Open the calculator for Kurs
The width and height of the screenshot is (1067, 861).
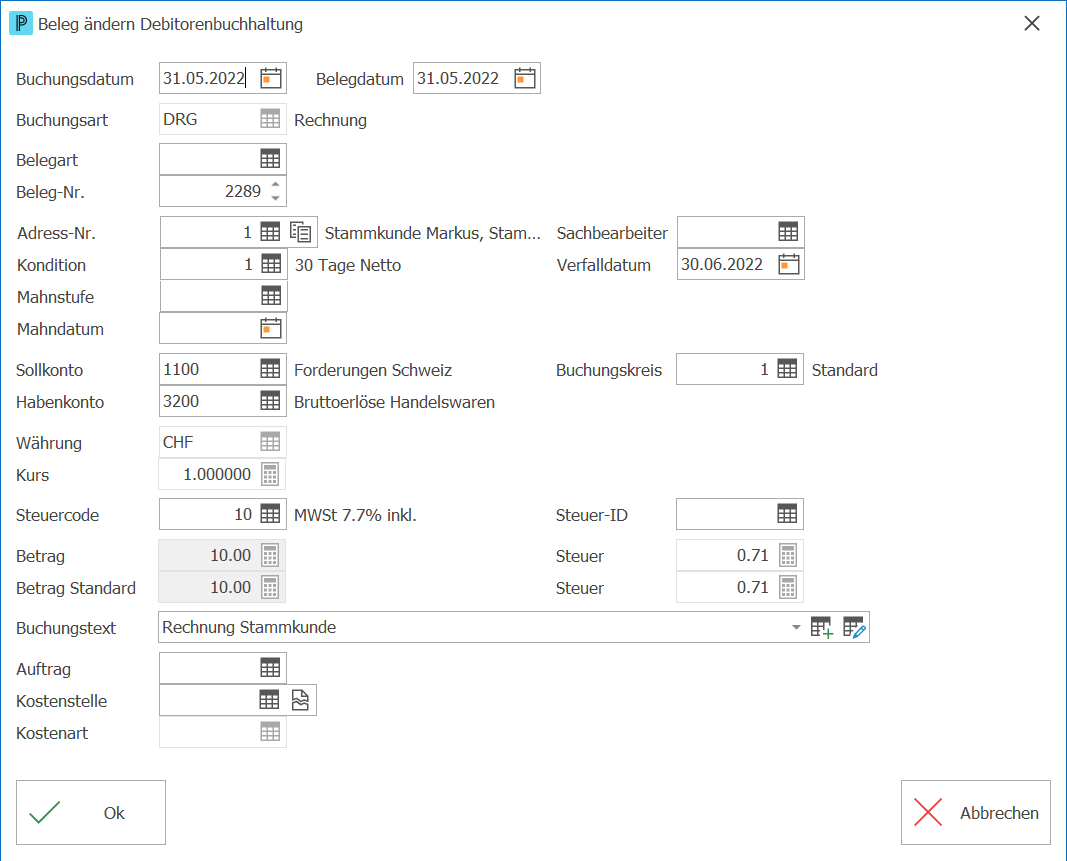[x=270, y=474]
